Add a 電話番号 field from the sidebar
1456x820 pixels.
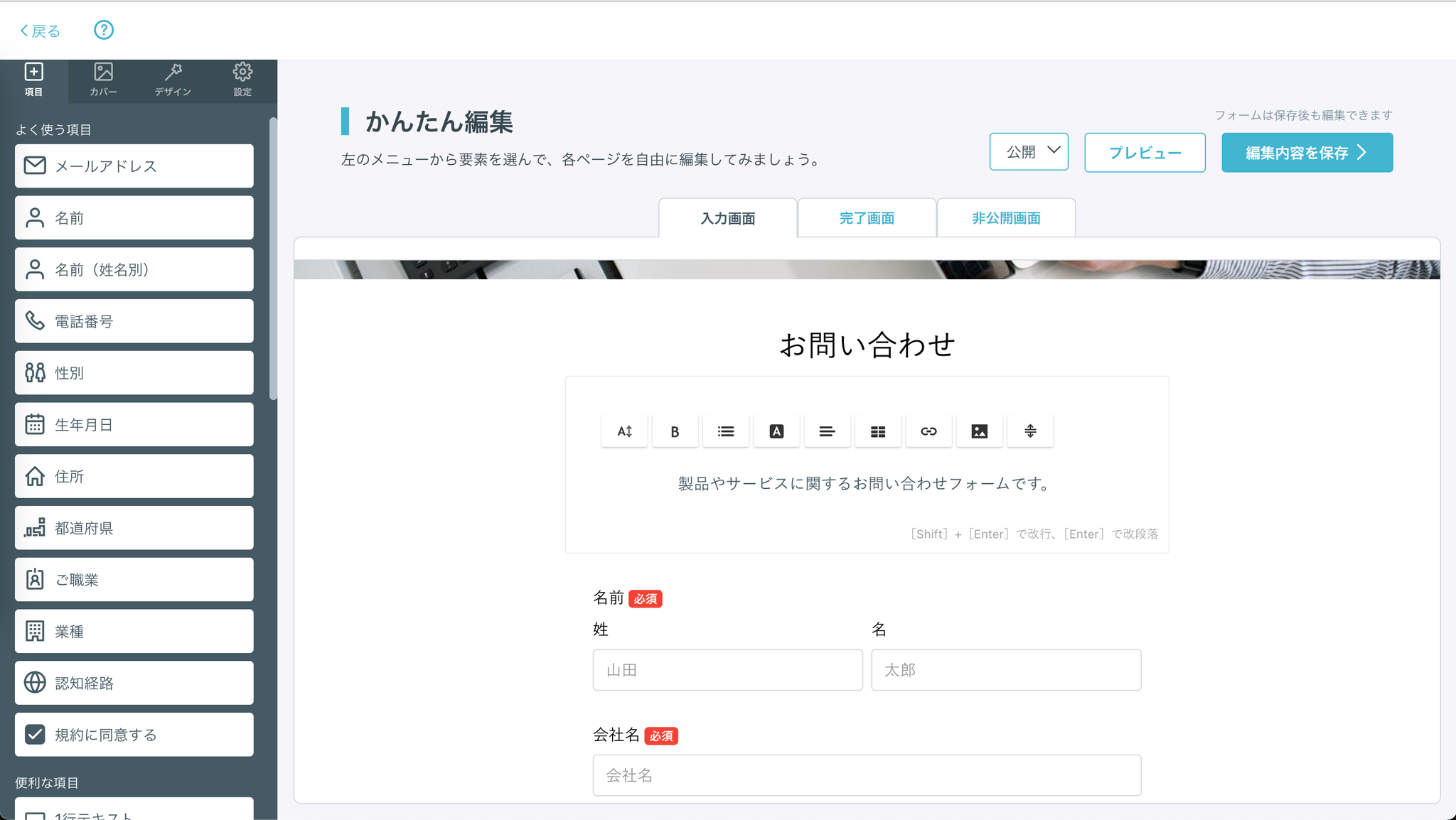(134, 320)
